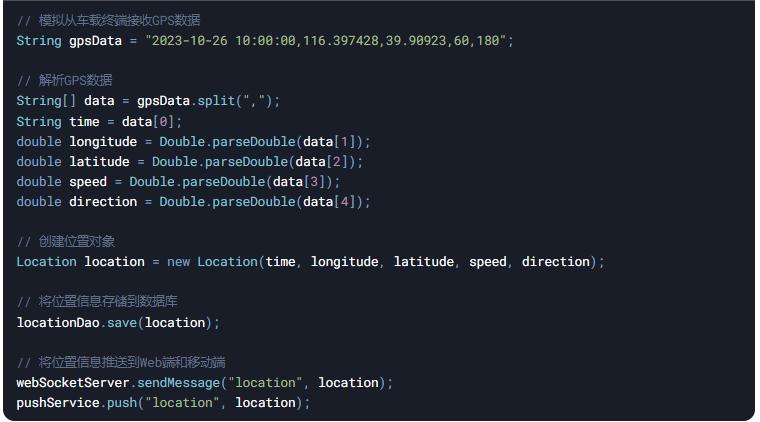Click the 创建位置对象 comment line
The width and height of the screenshot is (760, 422).
click(x=66, y=241)
